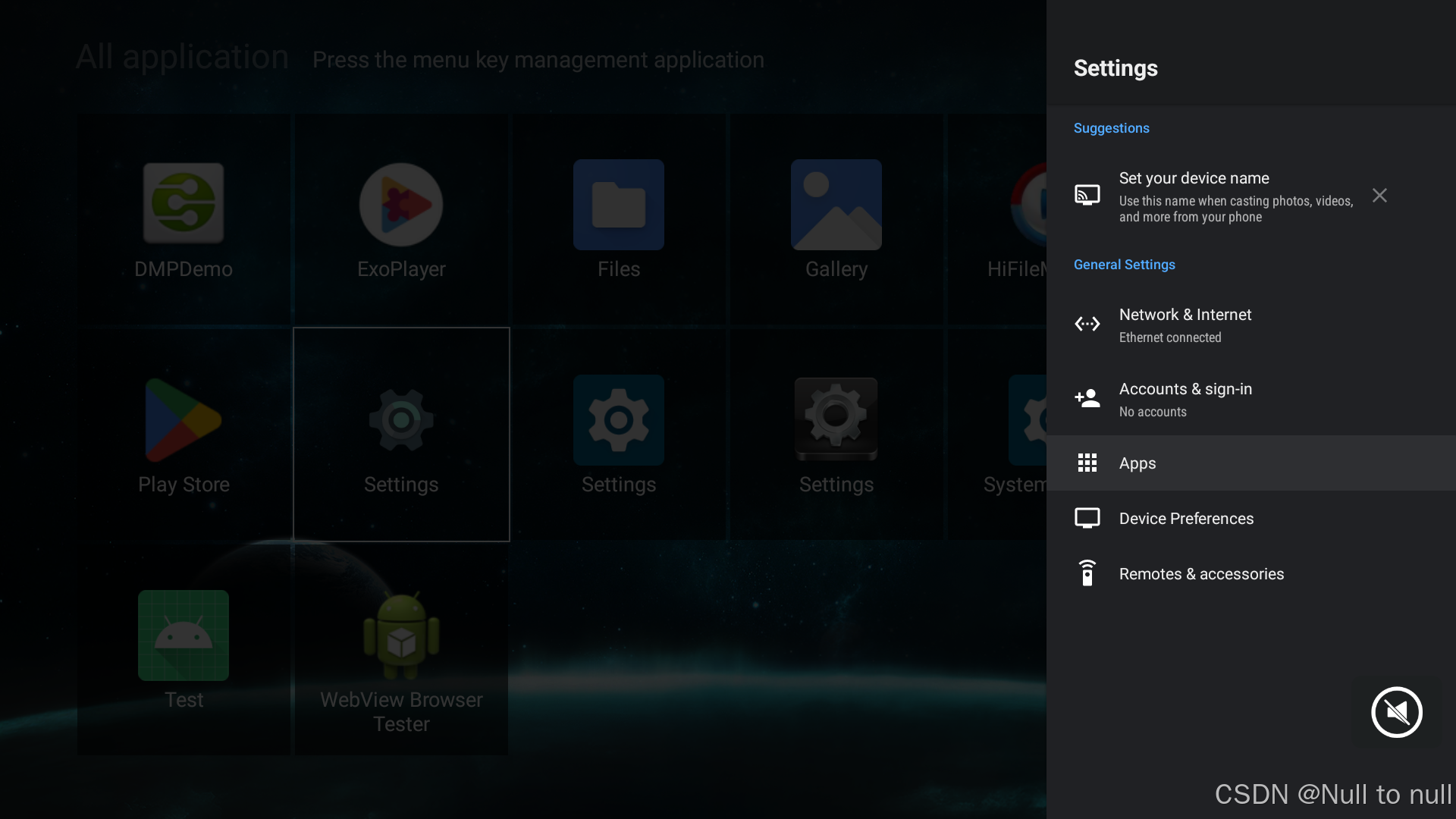The image size is (1456, 819).
Task: Click the Set your device name suggestion
Action: tap(1194, 178)
